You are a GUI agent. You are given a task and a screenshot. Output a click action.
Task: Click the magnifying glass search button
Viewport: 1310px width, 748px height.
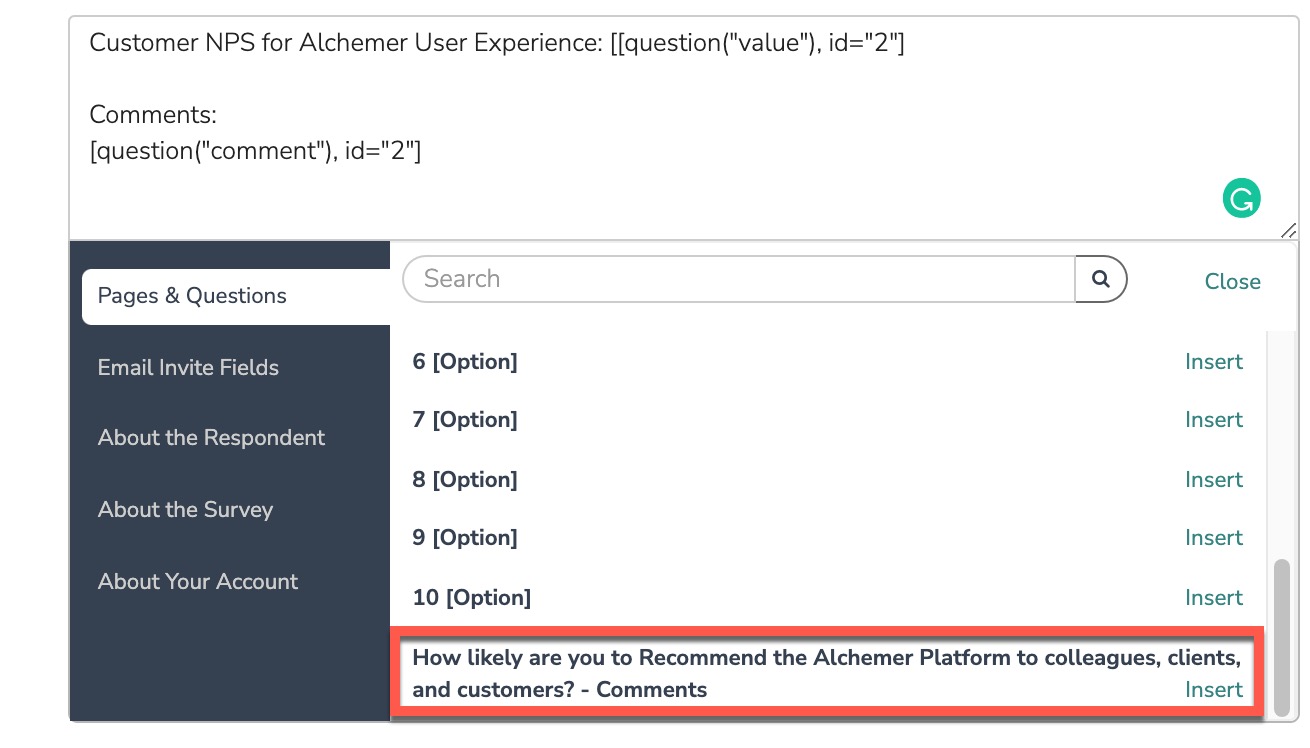(x=1100, y=280)
